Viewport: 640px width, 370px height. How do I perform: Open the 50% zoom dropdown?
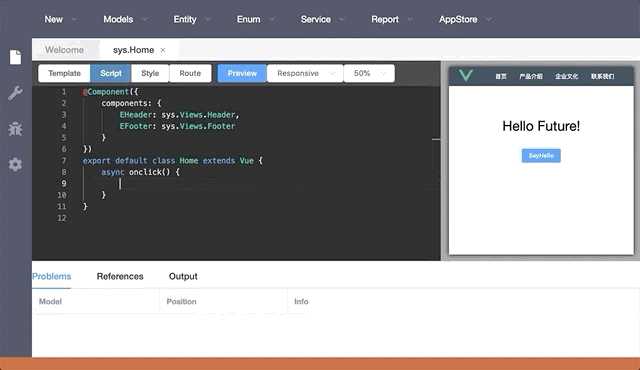(369, 73)
